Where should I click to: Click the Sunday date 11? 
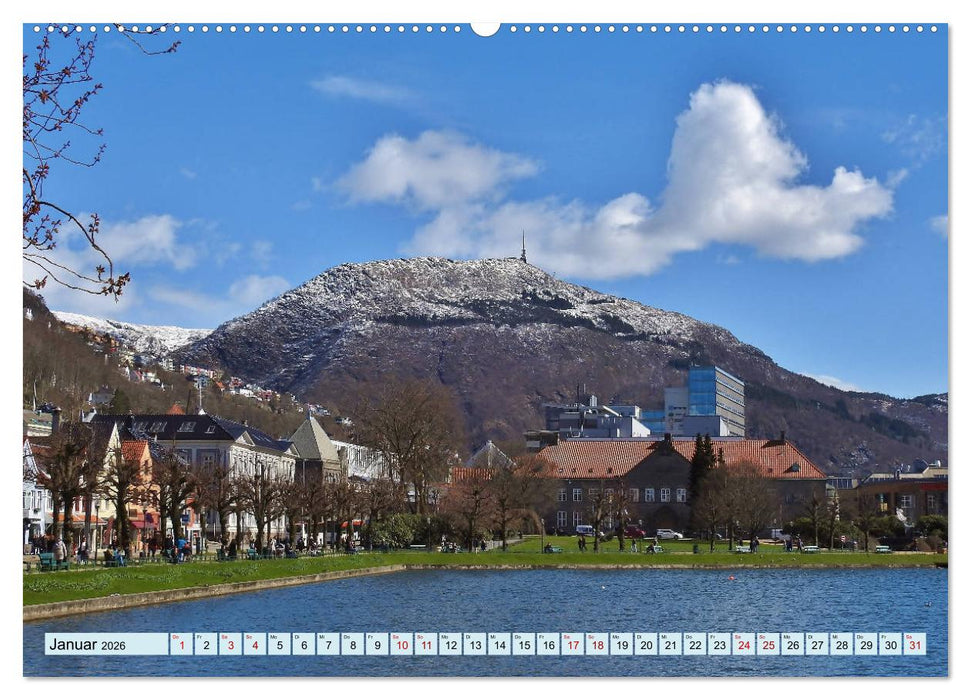[426, 646]
